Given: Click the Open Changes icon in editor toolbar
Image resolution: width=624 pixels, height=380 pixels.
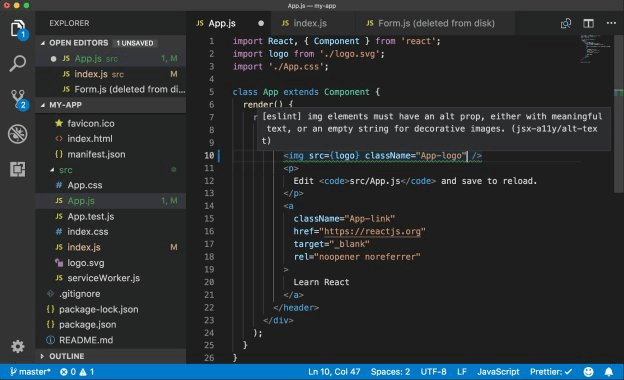Looking at the screenshot, I should click(x=566, y=23).
